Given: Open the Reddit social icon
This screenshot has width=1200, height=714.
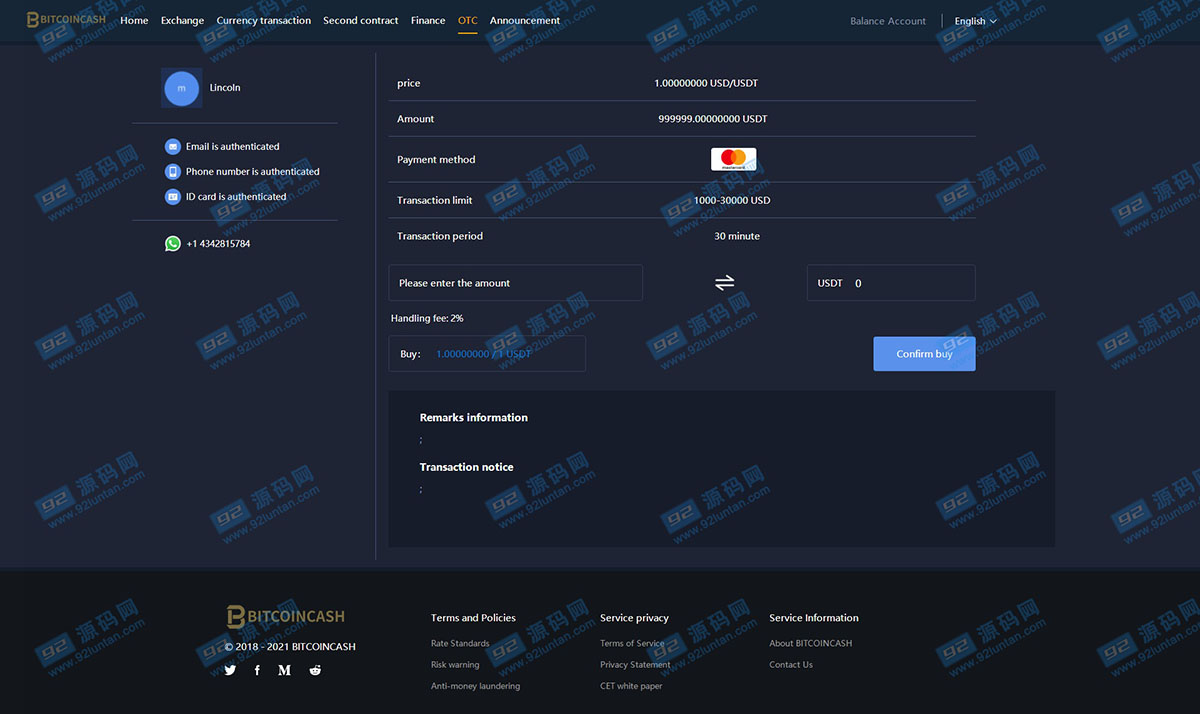Looking at the screenshot, I should pyautogui.click(x=315, y=670).
